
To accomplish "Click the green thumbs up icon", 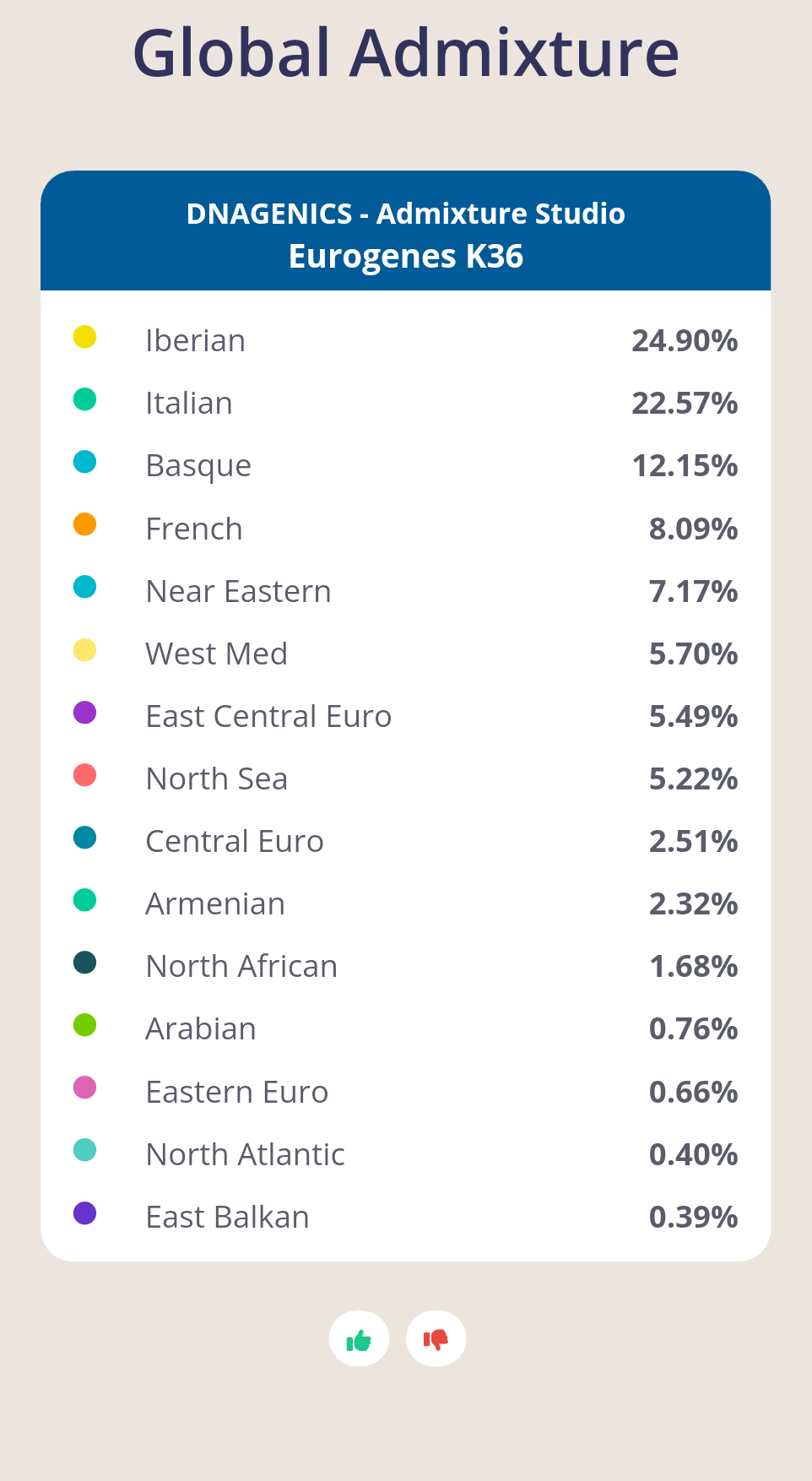I will (359, 1339).
